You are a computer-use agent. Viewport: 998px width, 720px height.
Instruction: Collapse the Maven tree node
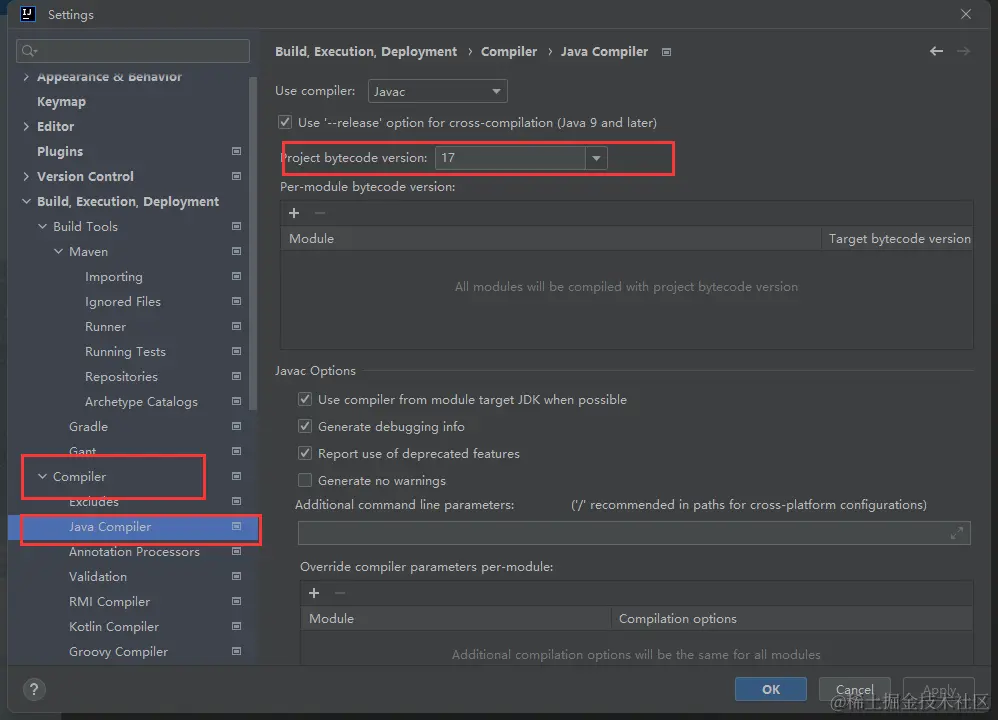(58, 252)
